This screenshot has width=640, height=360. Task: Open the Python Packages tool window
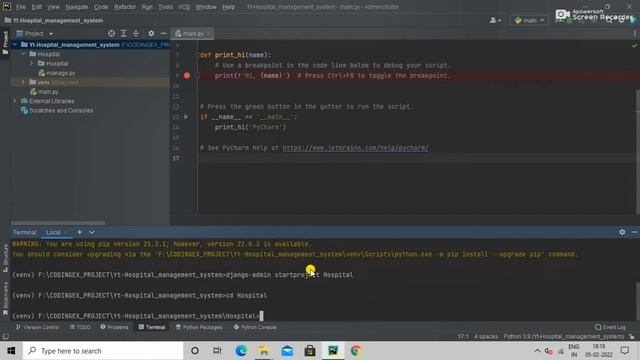[199, 327]
